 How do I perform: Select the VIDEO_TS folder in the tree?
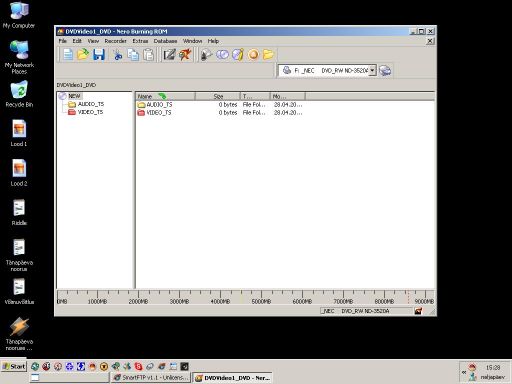click(x=90, y=112)
